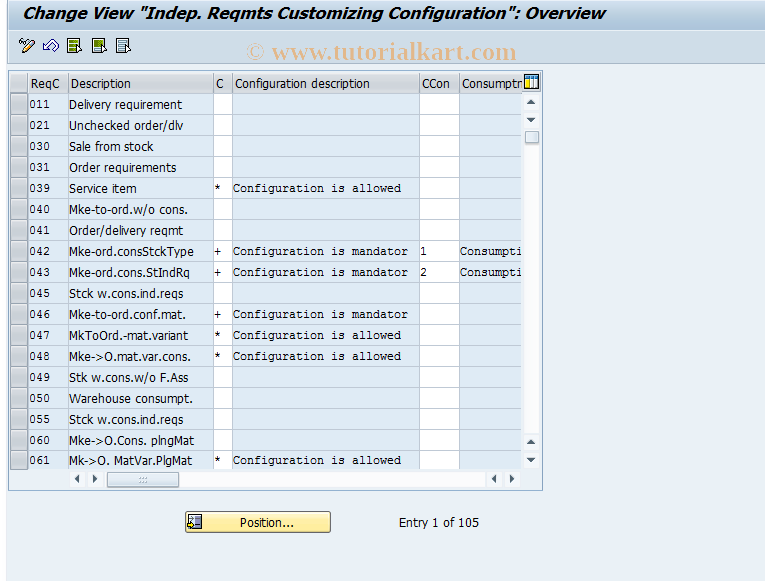Click the Undo Change icon
Screen dimensions: 765x581
pyautogui.click(x=51, y=46)
